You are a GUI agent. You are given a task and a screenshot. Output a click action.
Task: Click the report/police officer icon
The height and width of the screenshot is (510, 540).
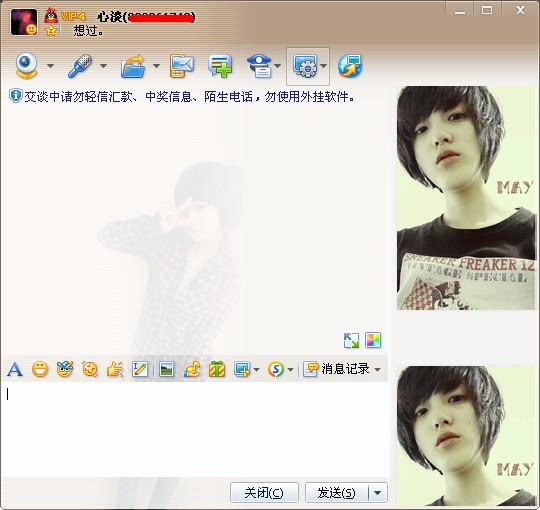(x=260, y=66)
